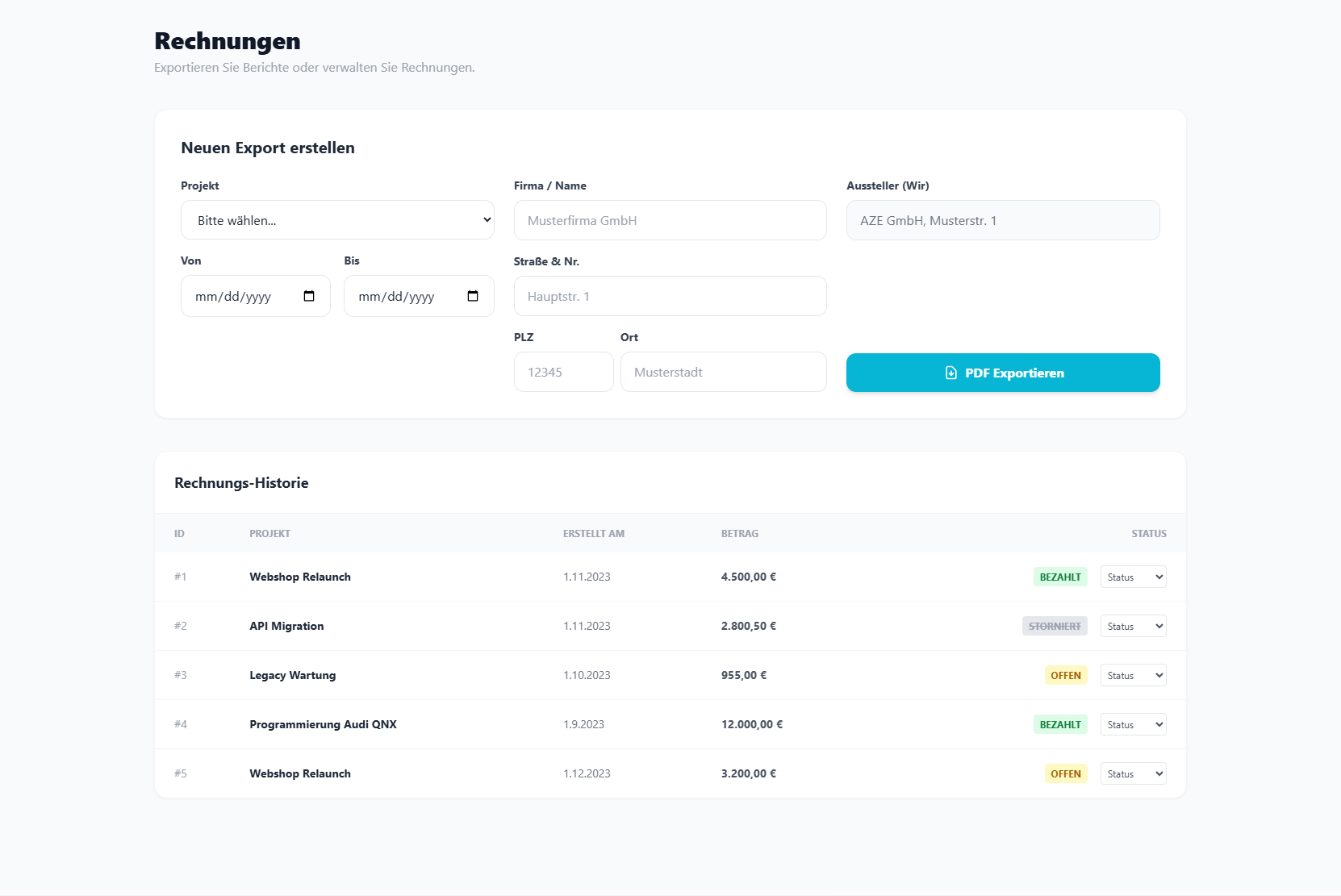Click the Von date input
Screen dimensions: 1341x896
click(x=242, y=296)
